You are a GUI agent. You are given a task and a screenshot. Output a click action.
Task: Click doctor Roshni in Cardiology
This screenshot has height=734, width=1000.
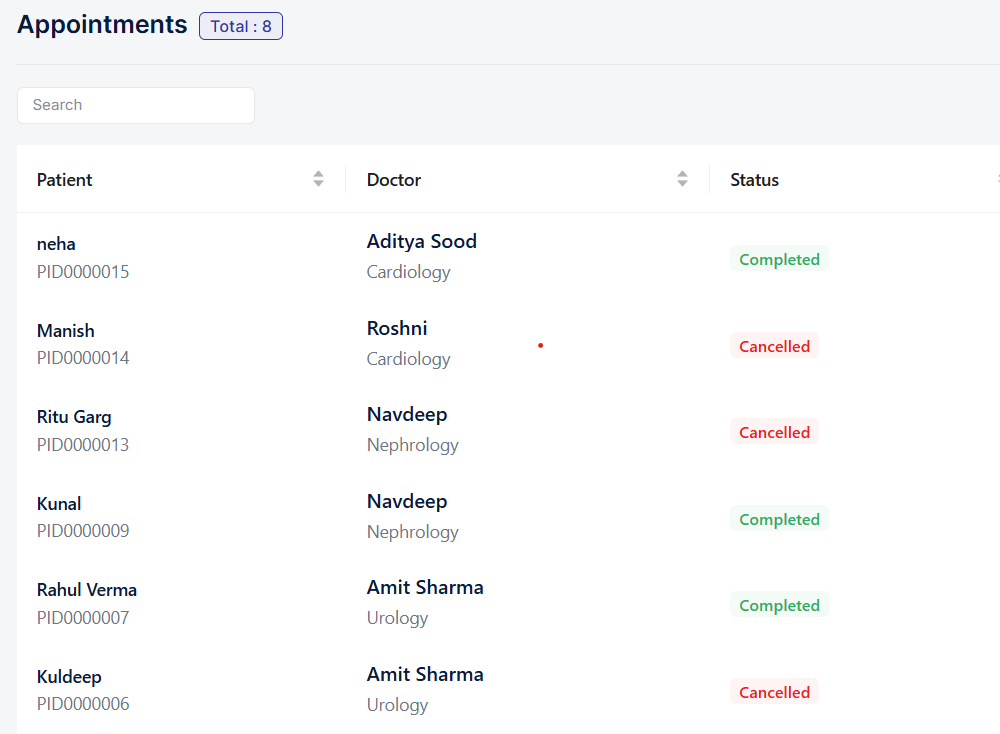tap(397, 328)
